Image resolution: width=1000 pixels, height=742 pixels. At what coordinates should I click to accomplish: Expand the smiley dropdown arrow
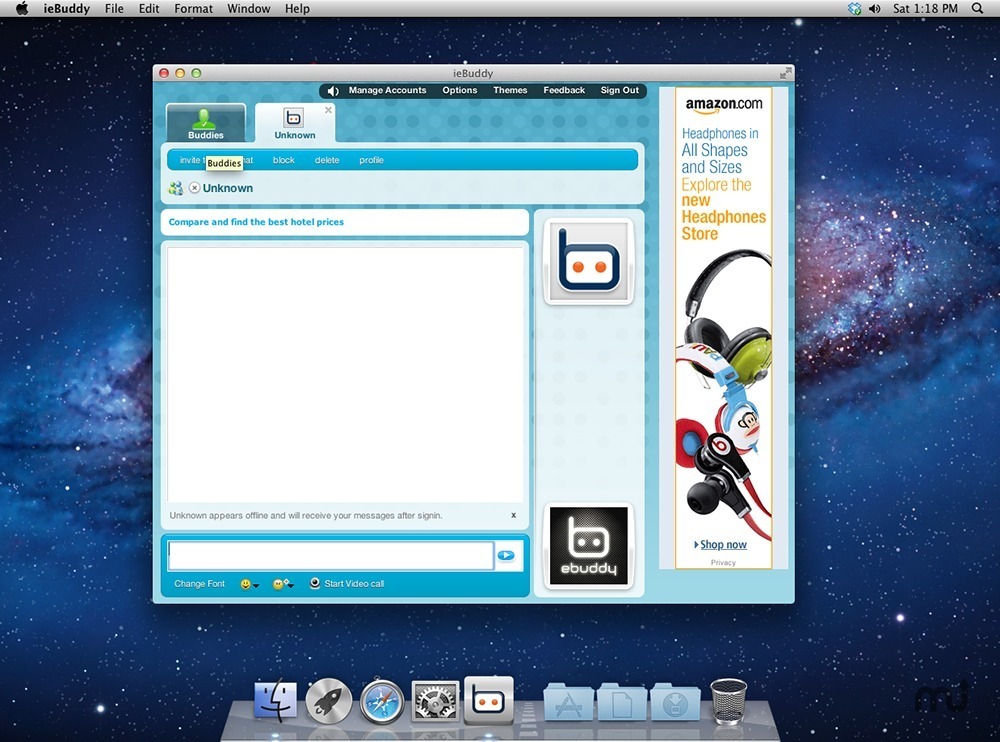click(x=257, y=585)
